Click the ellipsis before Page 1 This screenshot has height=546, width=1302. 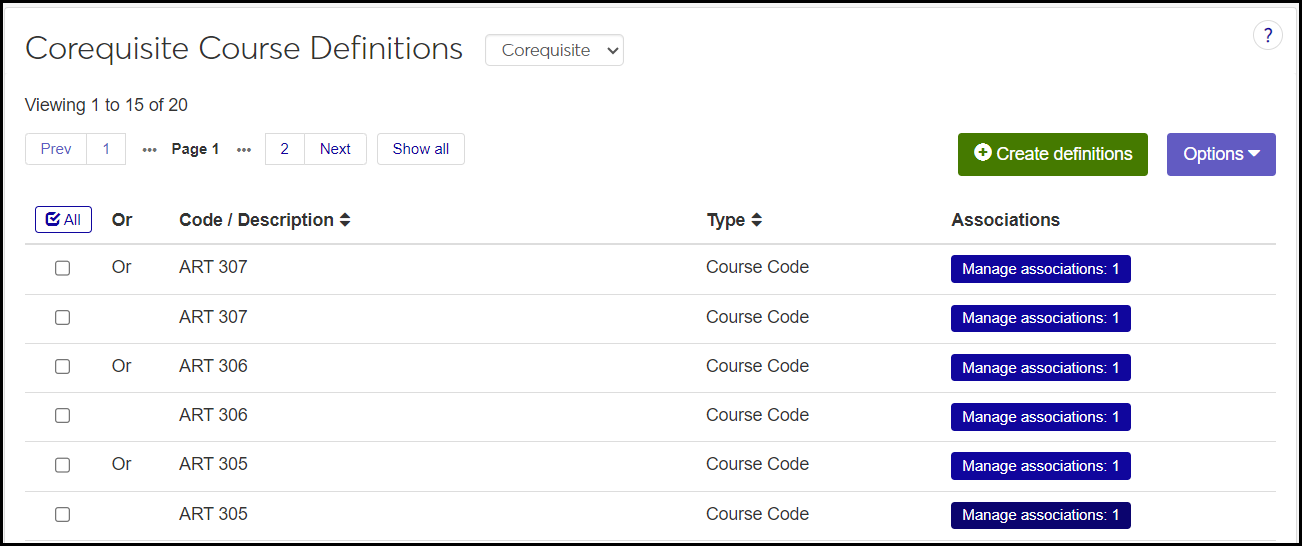point(150,150)
